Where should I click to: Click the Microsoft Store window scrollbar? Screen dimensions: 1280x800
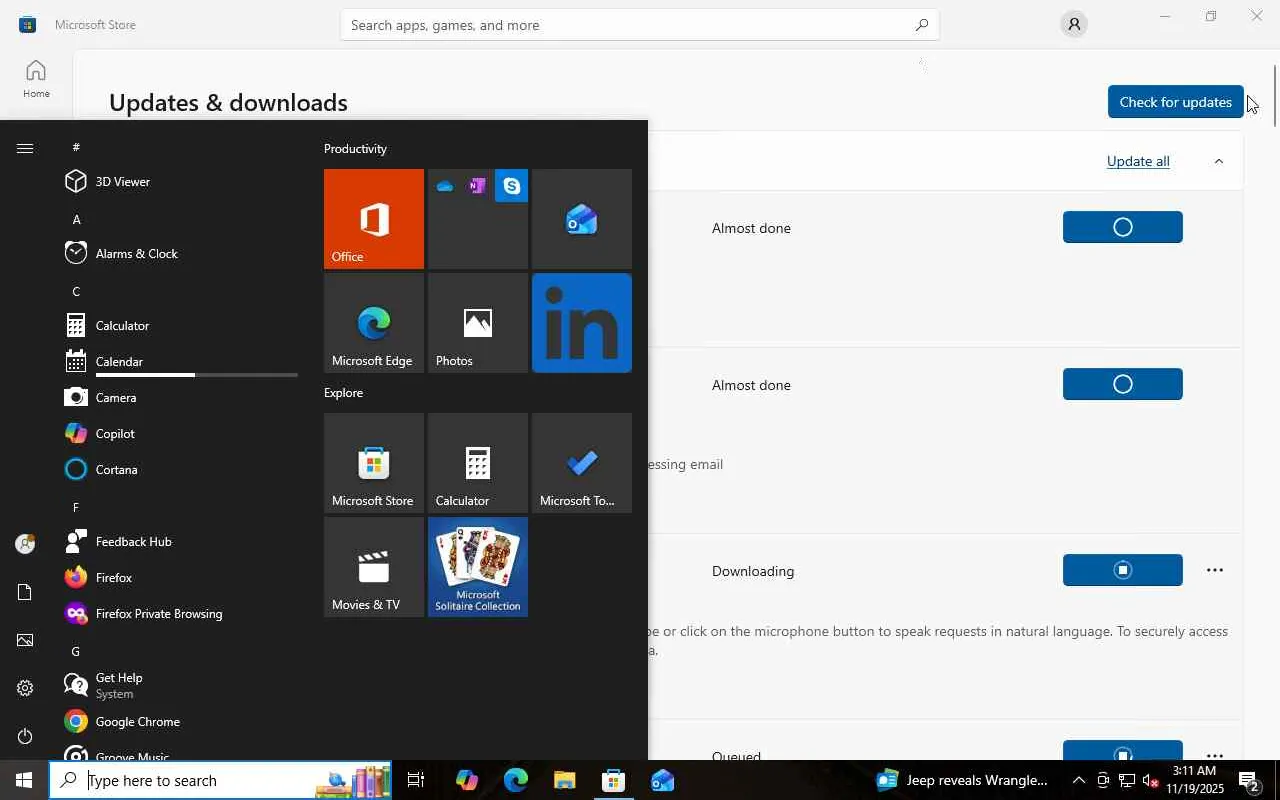(1274, 96)
